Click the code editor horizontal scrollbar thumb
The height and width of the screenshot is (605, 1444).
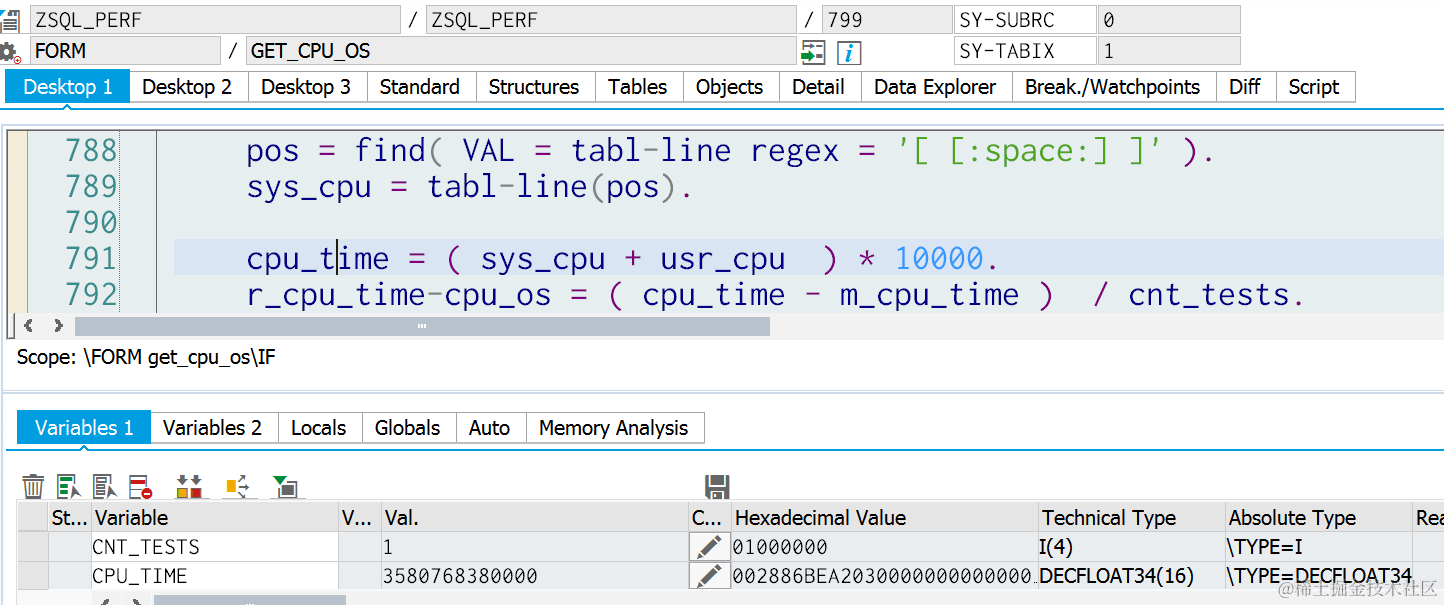click(422, 326)
